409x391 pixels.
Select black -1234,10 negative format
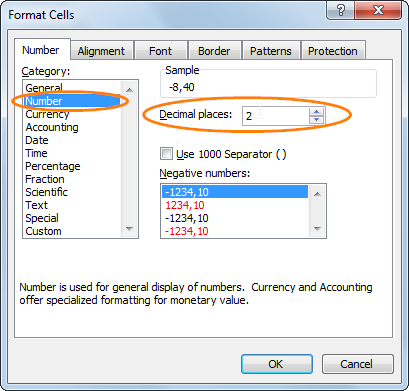[235, 218]
